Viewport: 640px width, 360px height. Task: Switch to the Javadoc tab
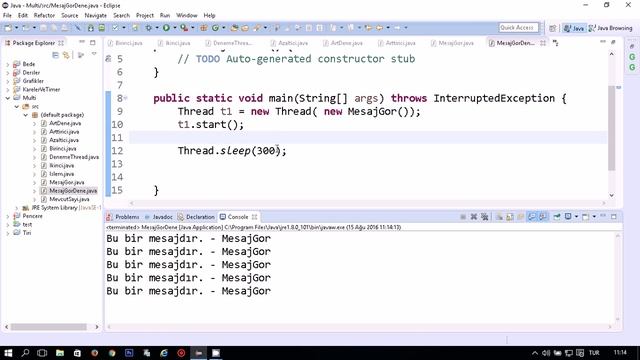tap(158, 217)
